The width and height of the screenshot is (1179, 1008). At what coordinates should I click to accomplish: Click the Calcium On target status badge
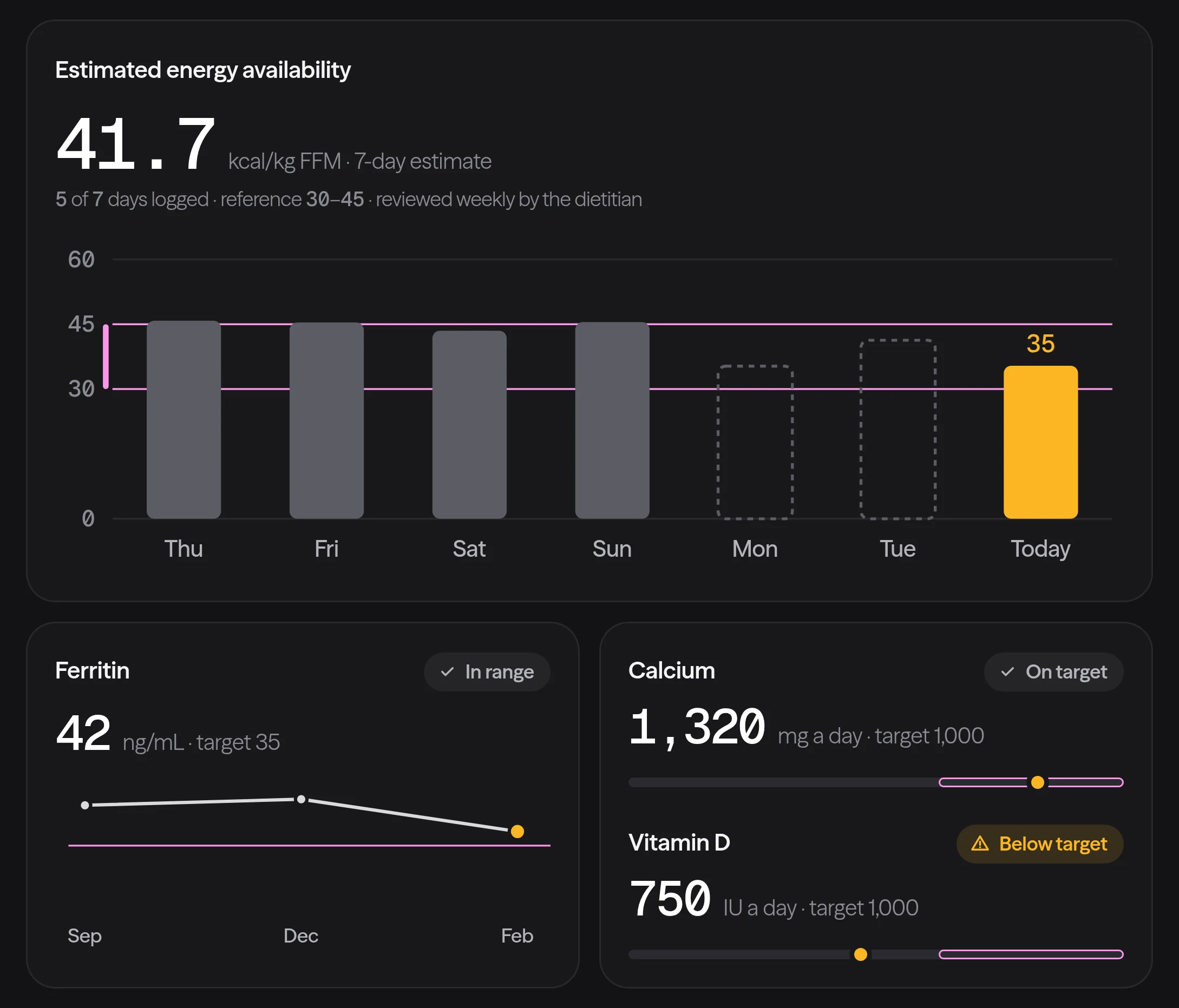[1054, 672]
